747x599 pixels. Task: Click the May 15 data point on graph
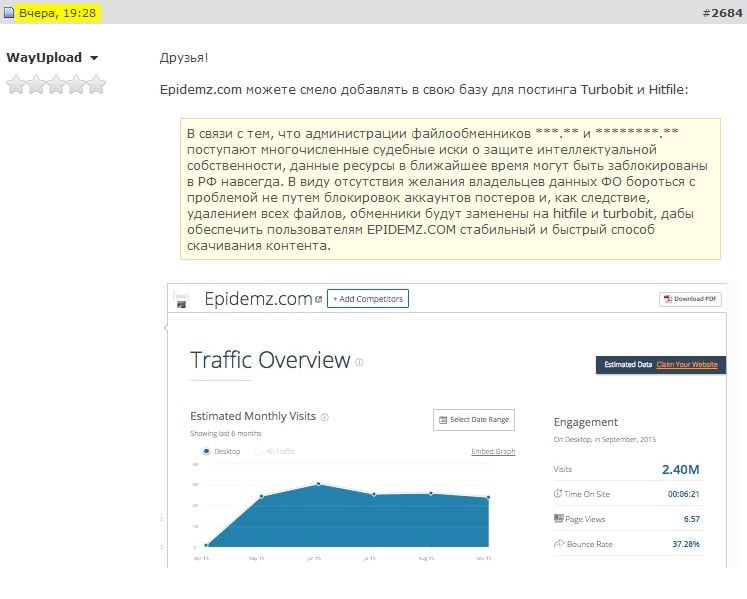click(x=261, y=497)
